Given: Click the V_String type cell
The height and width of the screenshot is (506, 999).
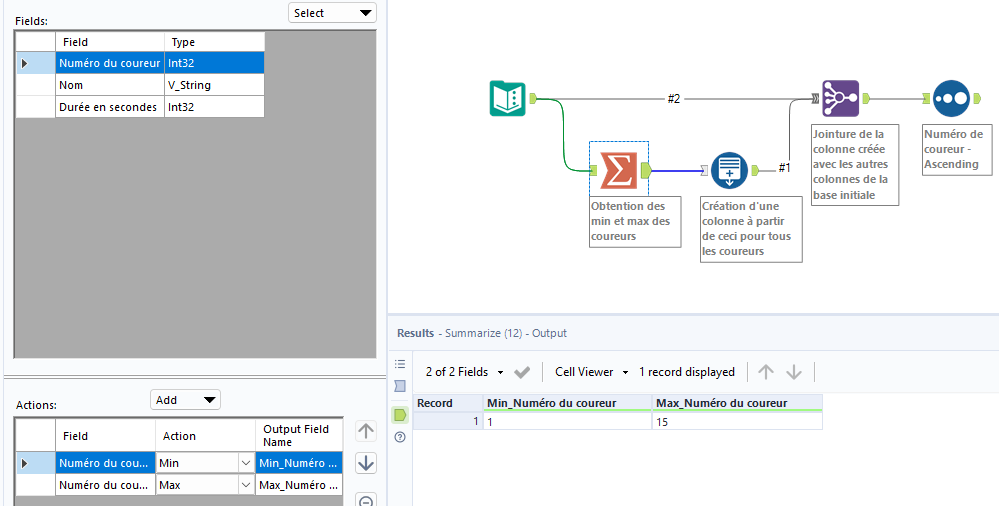Looking at the screenshot, I should click(214, 85).
